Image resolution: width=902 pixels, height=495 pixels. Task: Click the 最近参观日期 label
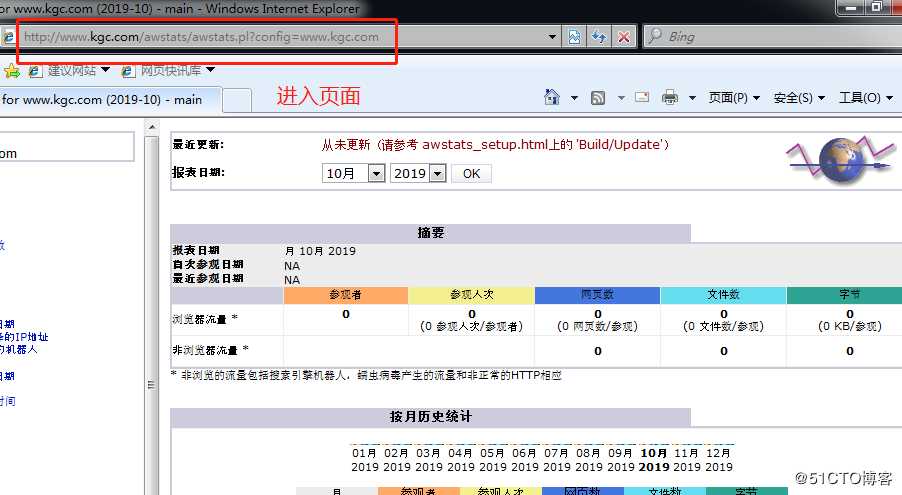click(208, 279)
